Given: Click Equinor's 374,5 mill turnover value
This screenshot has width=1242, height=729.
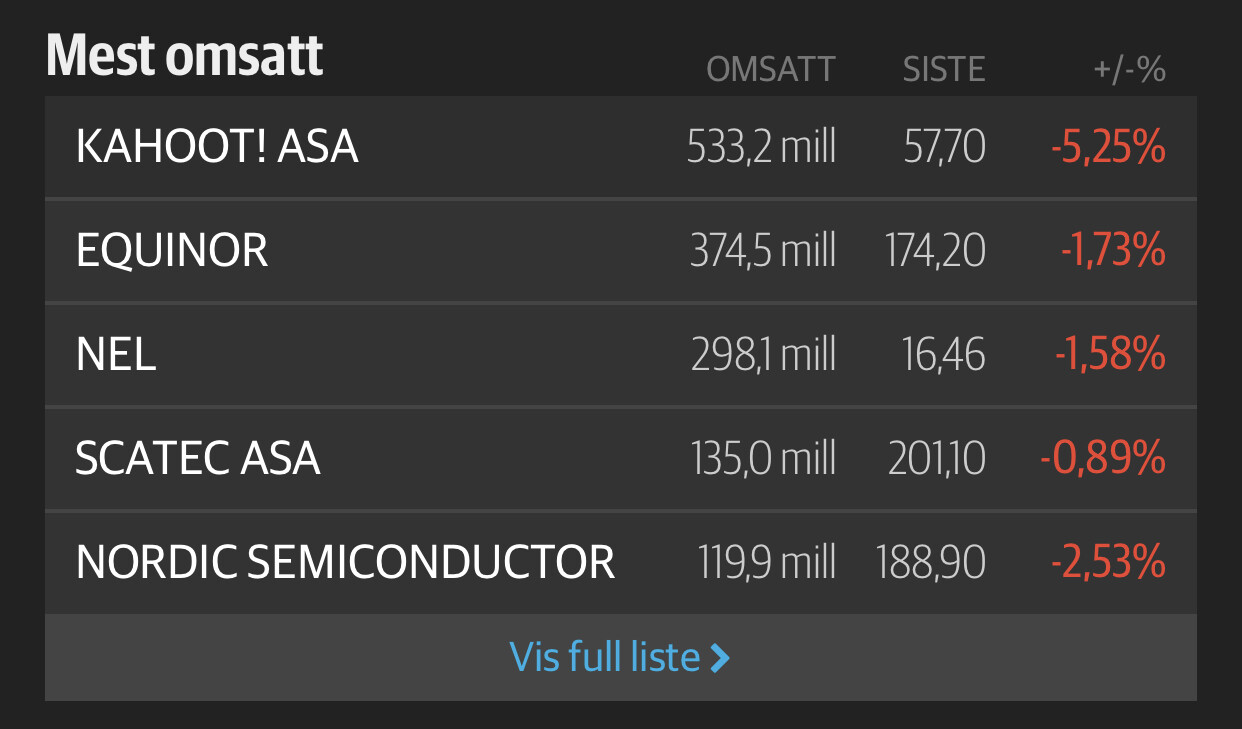Looking at the screenshot, I should 763,250.
